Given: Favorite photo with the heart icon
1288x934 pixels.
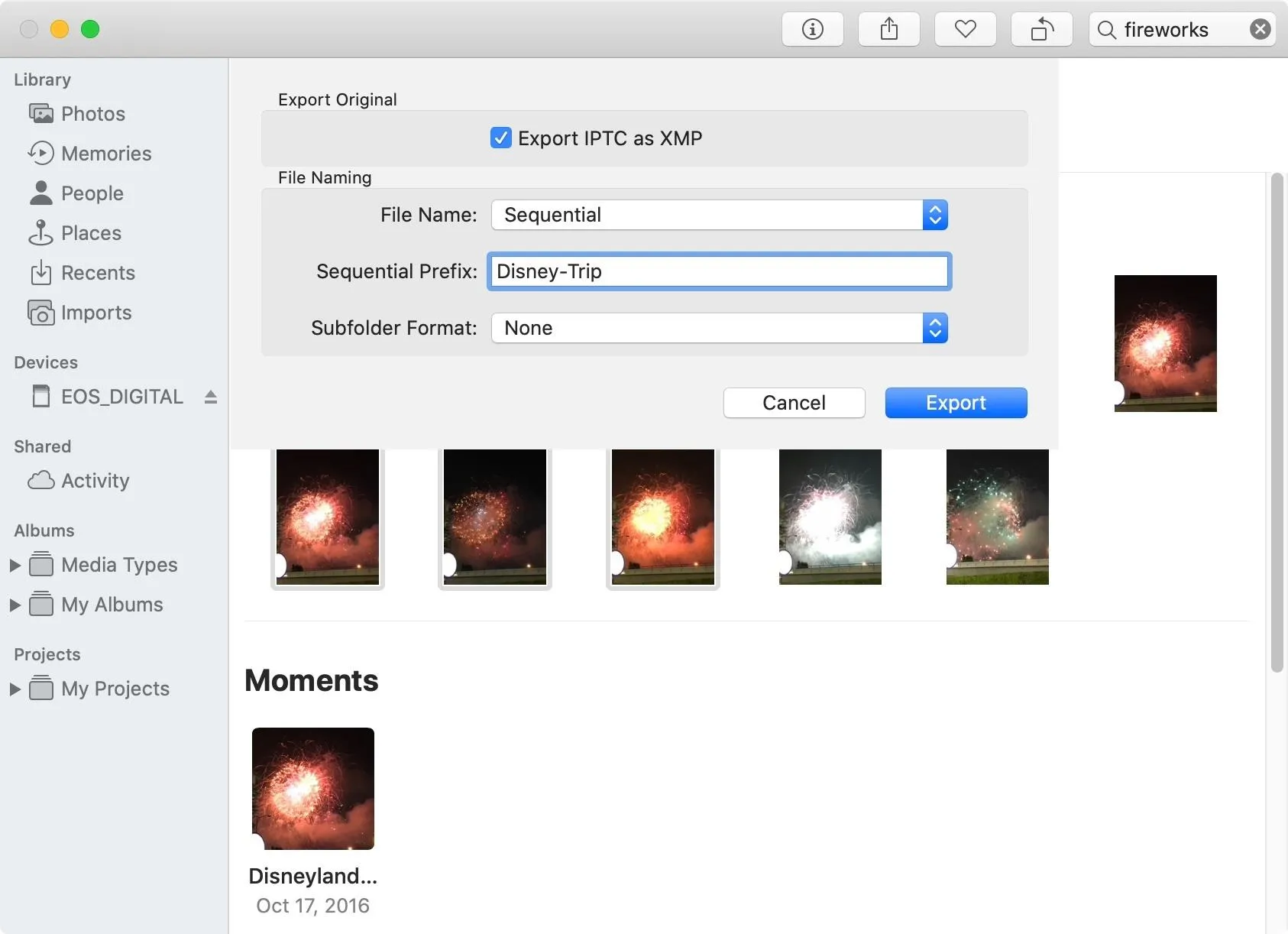Looking at the screenshot, I should tap(966, 30).
